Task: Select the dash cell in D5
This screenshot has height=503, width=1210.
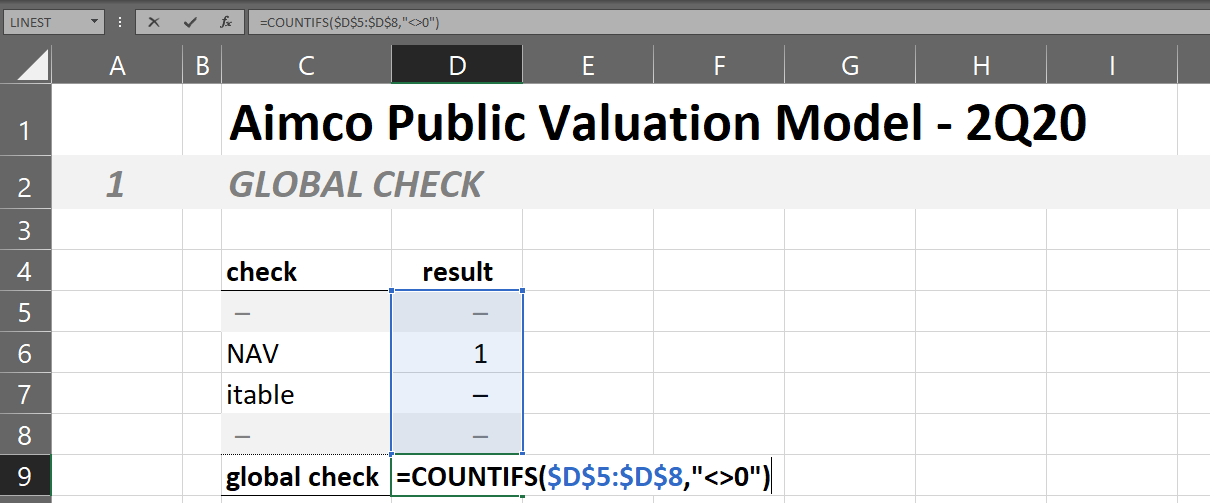Action: [457, 312]
